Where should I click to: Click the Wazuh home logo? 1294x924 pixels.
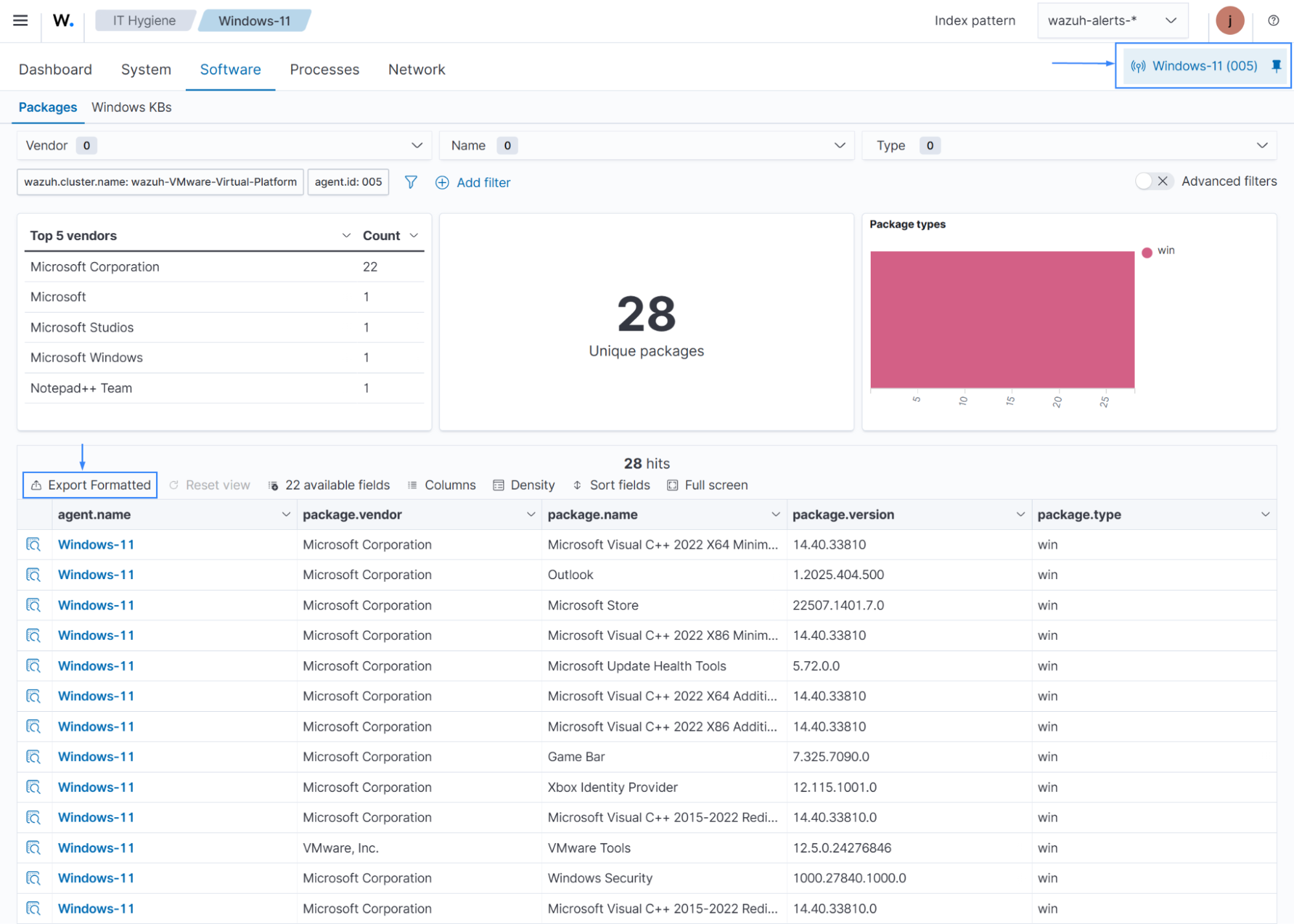(63, 21)
